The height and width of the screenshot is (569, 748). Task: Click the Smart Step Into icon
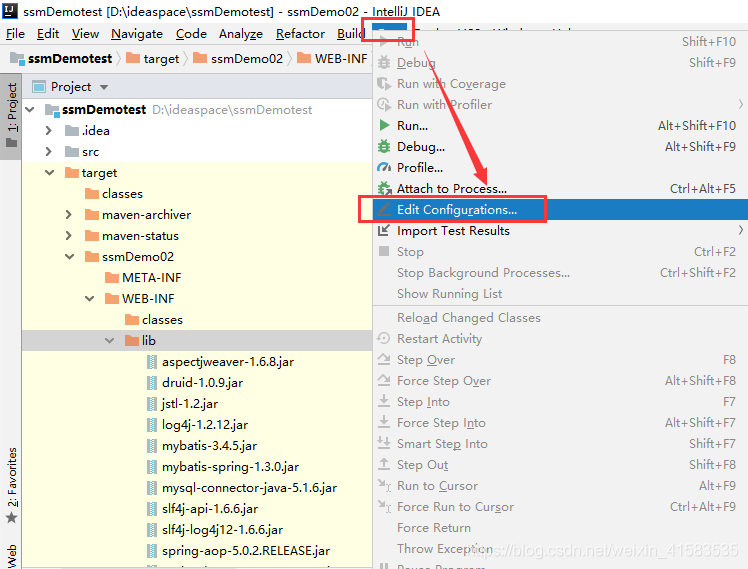pyautogui.click(x=384, y=443)
